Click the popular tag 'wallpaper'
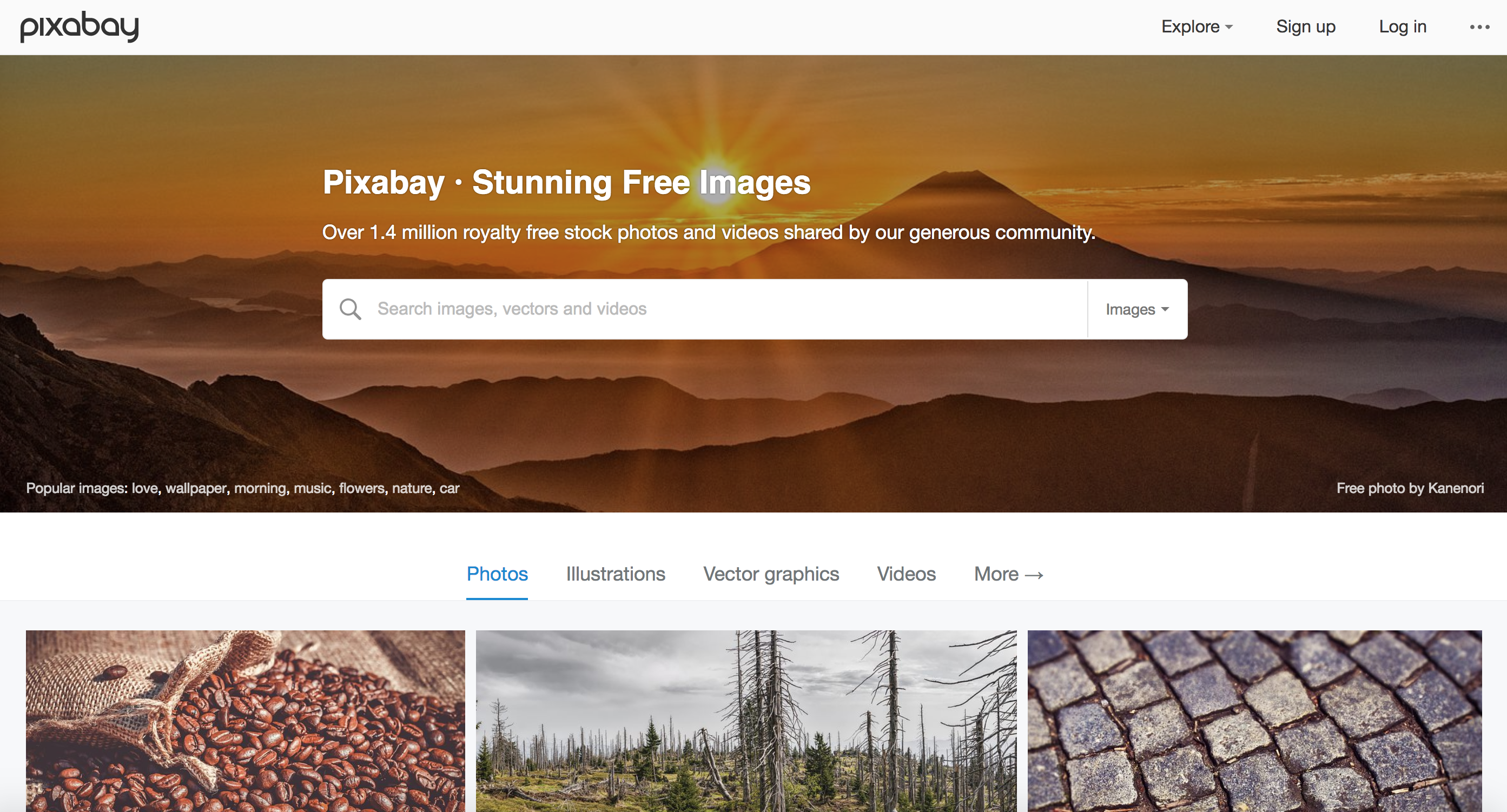Screen dimensions: 1507x812 [x=195, y=488]
